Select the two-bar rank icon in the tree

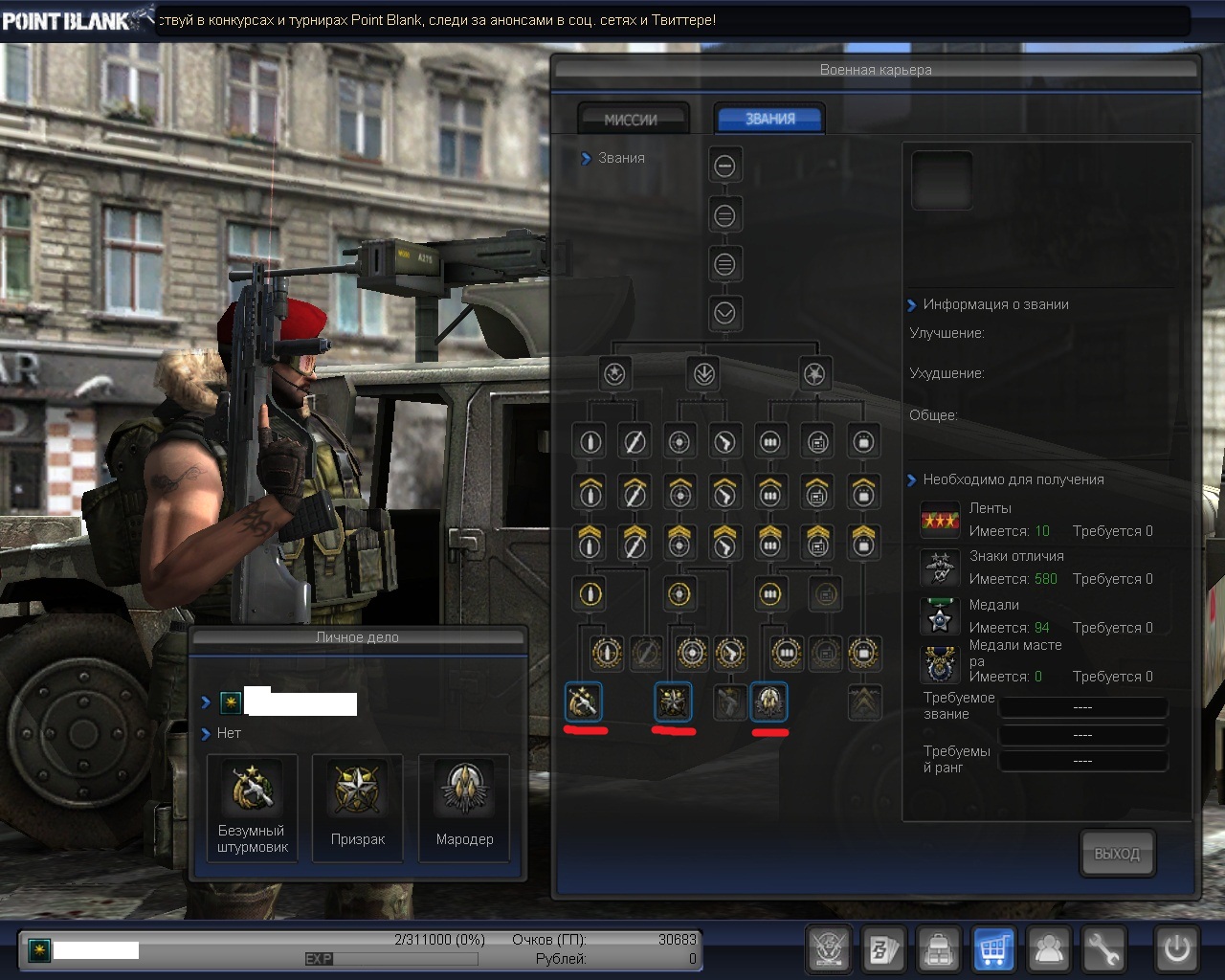click(x=724, y=215)
